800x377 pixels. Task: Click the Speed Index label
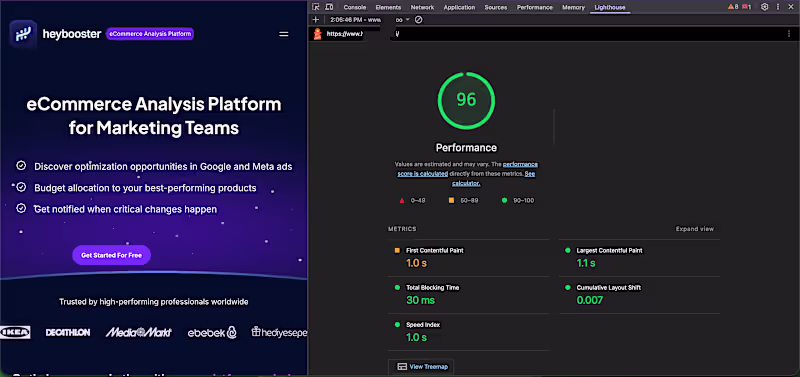tap(423, 324)
